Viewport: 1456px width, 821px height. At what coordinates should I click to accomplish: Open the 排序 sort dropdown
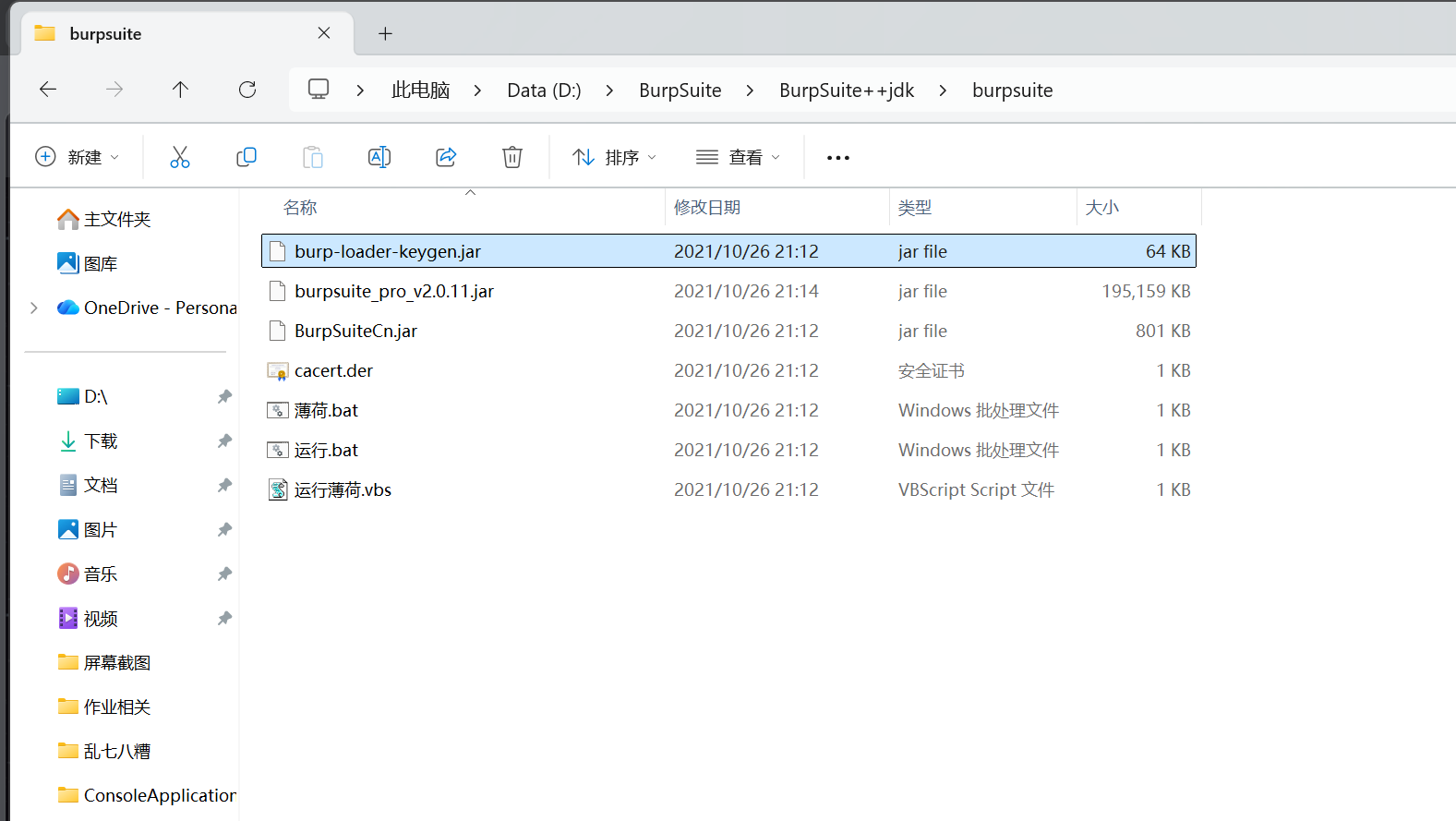(x=615, y=157)
